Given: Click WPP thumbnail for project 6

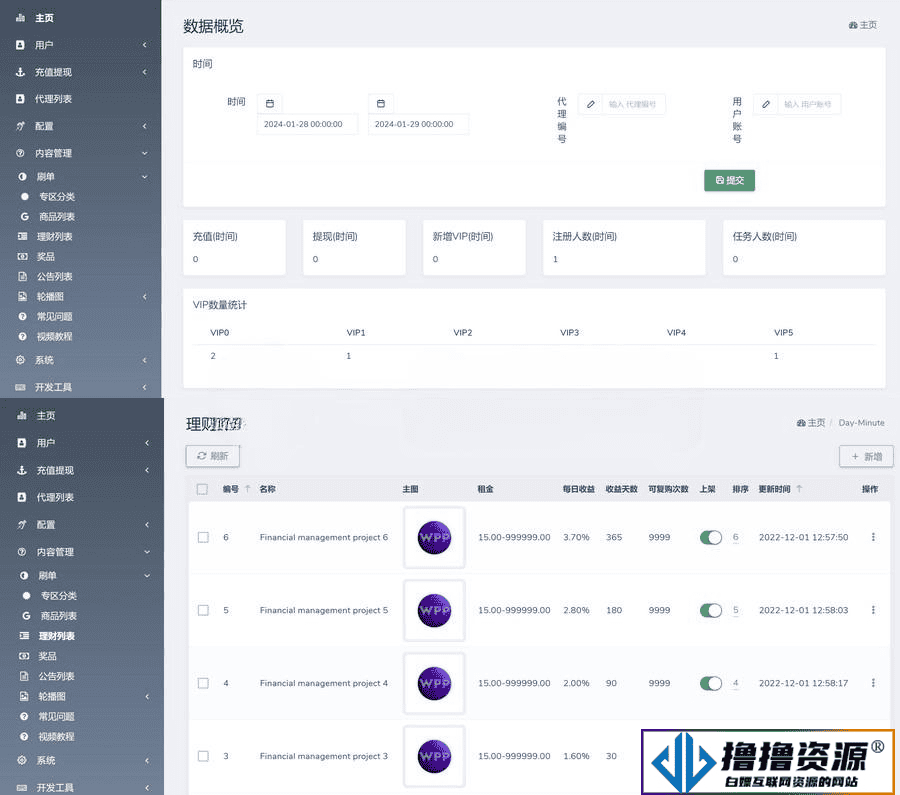Looking at the screenshot, I should coord(434,537).
